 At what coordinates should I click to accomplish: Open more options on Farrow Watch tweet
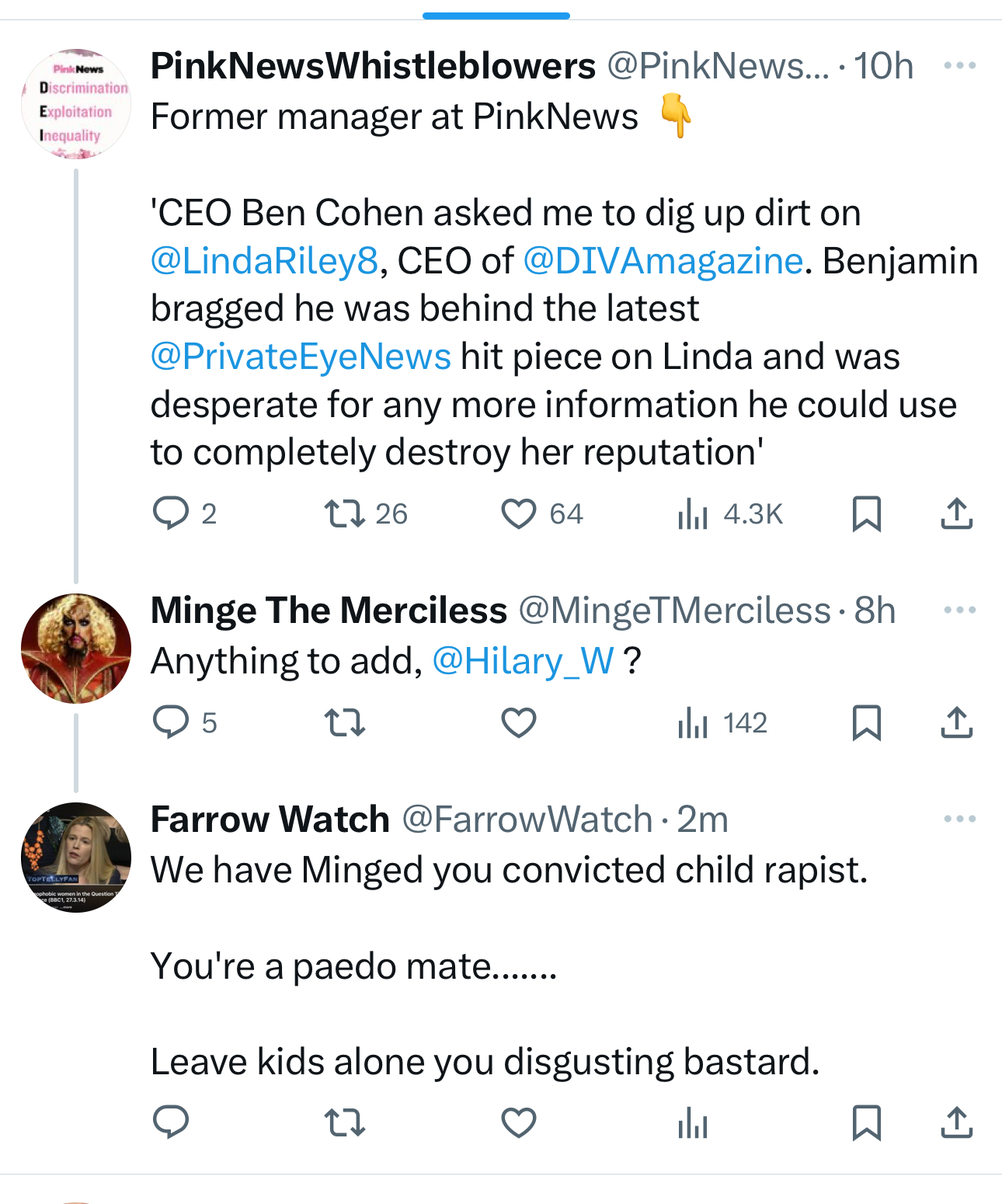pos(959,819)
